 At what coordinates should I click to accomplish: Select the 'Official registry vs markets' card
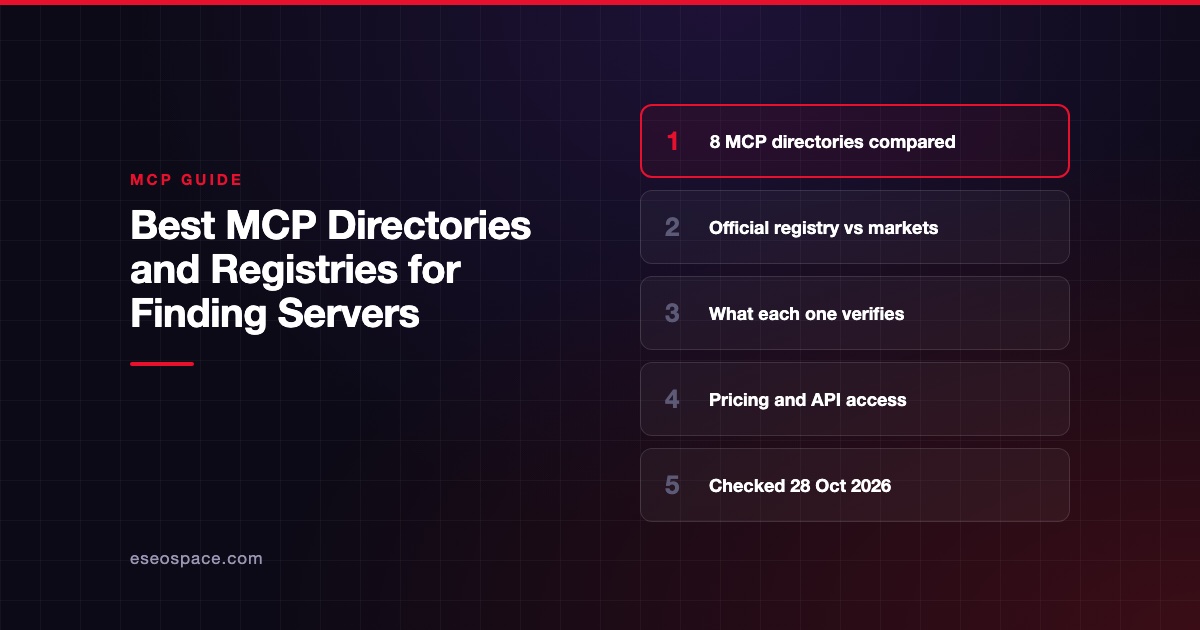855,227
